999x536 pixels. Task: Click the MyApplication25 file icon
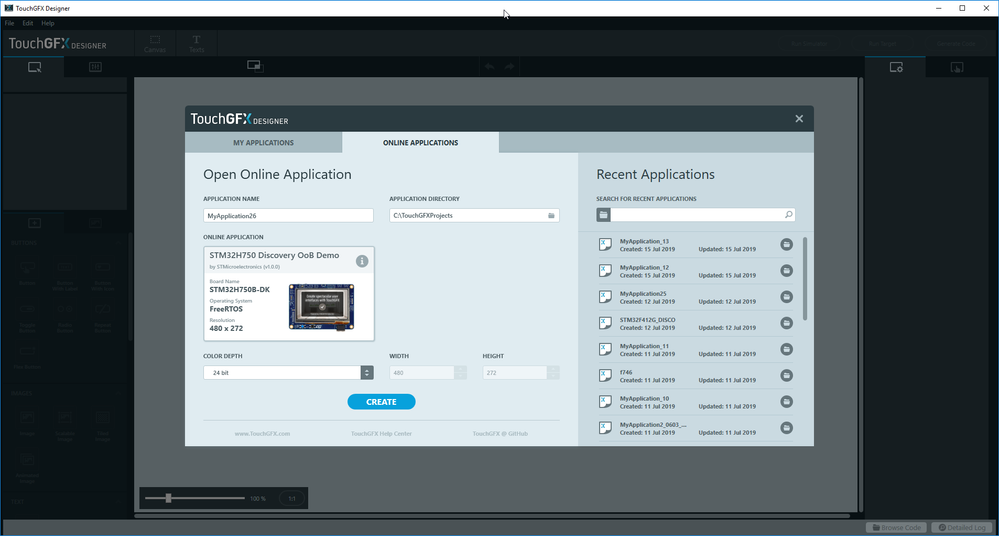coord(605,297)
